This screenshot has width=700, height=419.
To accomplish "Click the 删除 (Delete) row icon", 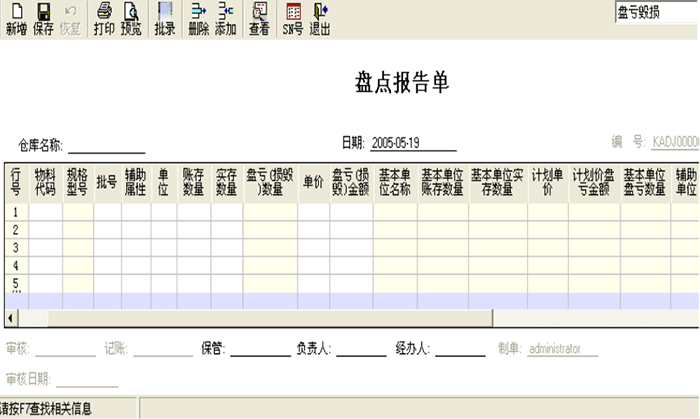I will coord(198,14).
